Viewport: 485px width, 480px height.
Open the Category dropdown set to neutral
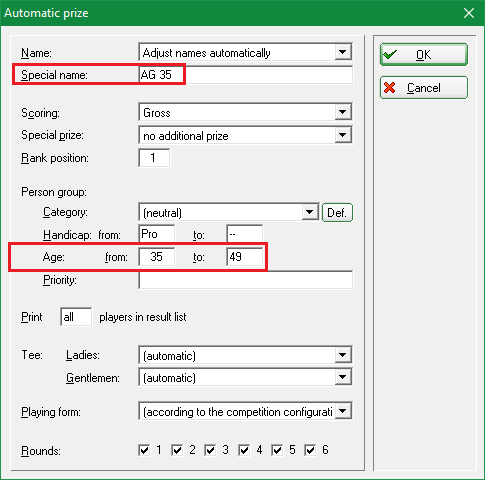tap(310, 212)
